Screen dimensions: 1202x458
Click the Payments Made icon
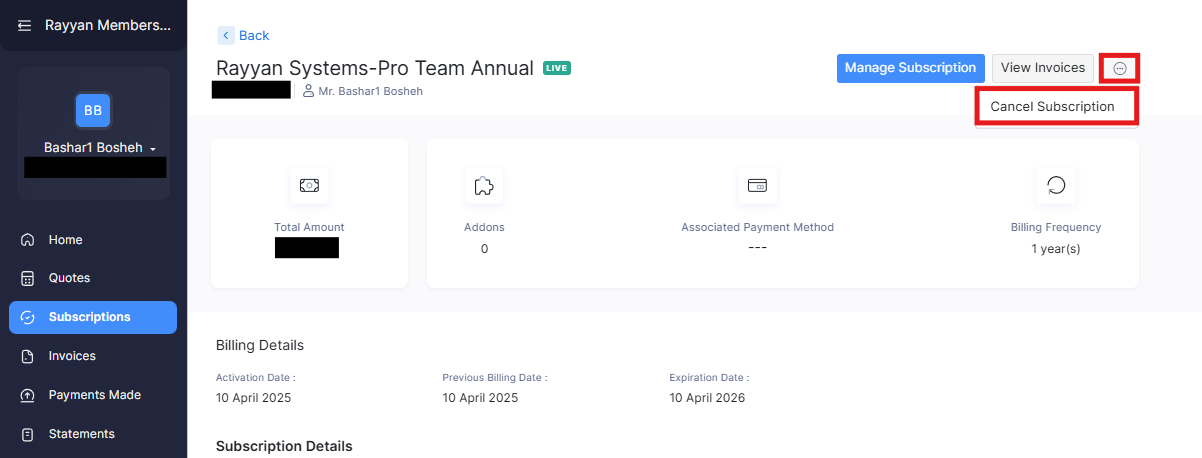(28, 395)
